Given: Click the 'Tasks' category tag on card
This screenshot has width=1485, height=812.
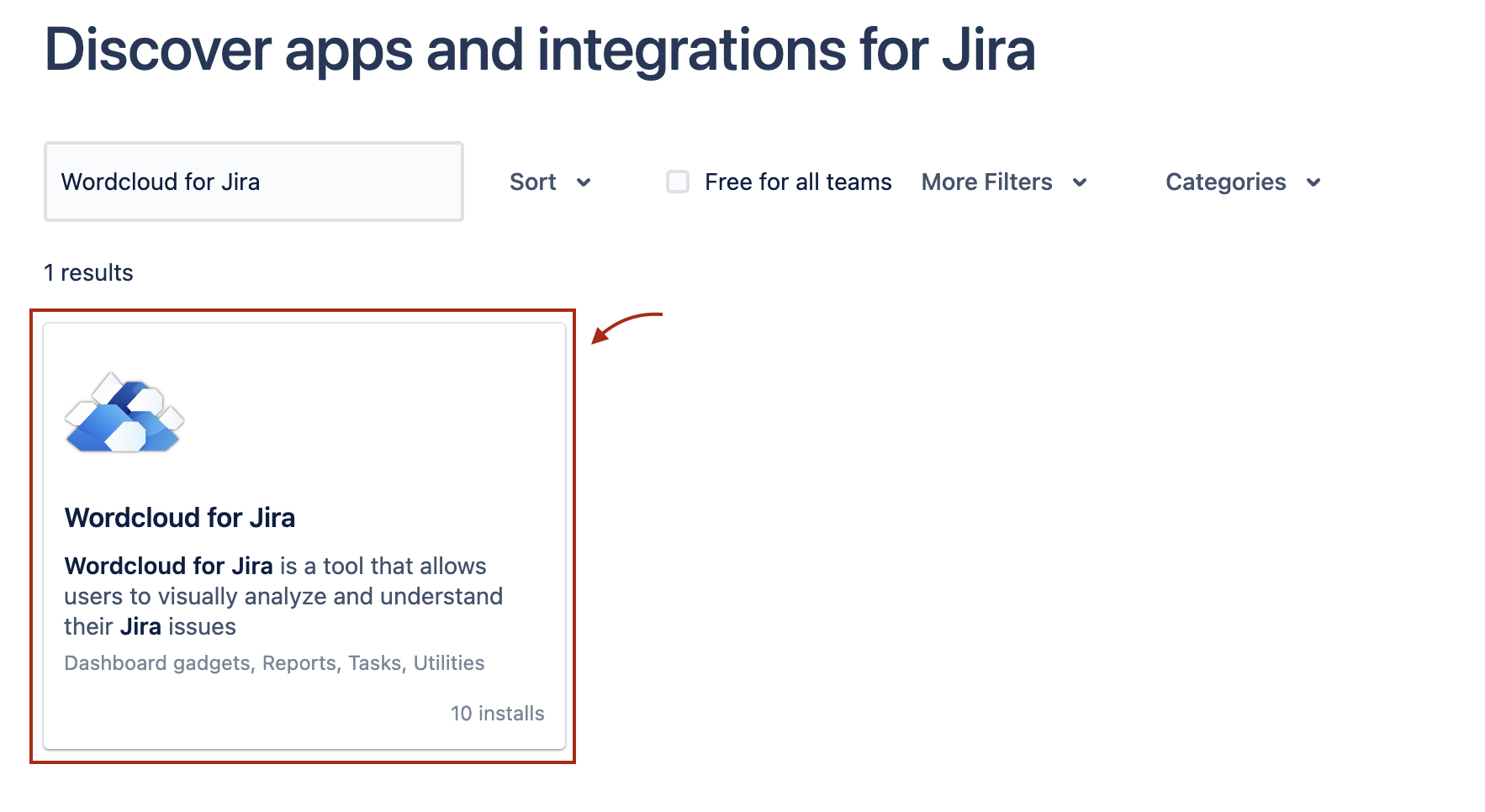Looking at the screenshot, I should pyautogui.click(x=375, y=663).
